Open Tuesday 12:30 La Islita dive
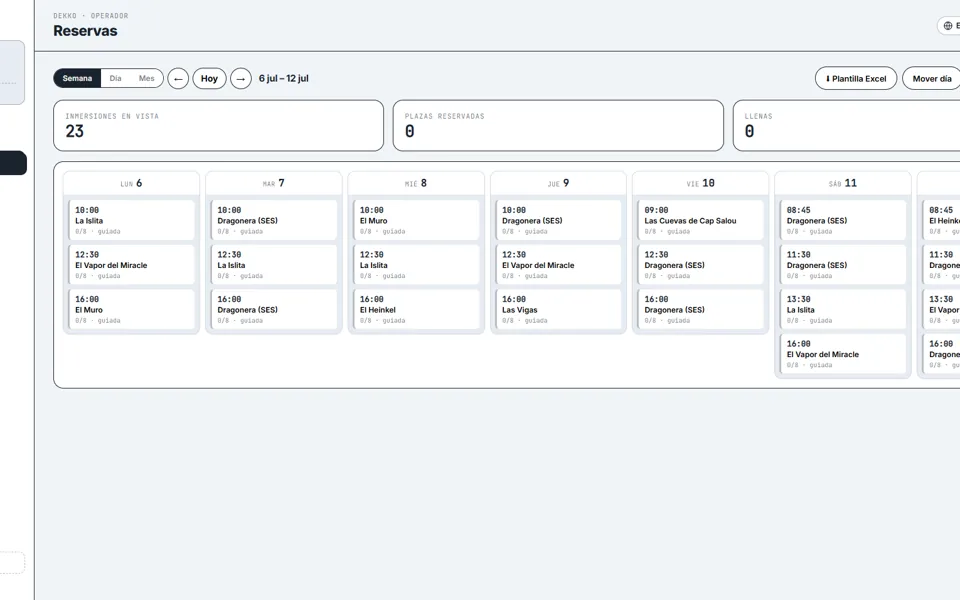Viewport: 960px width, 600px height. tap(274, 264)
